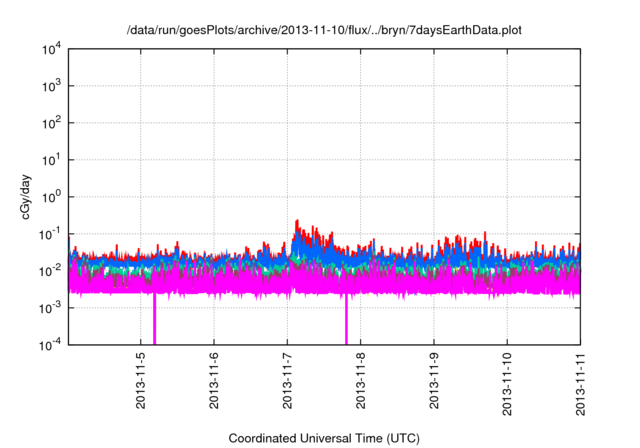Click the 10^-4 y-axis tick label
Viewport: 640px width, 448px height.
pos(50,345)
